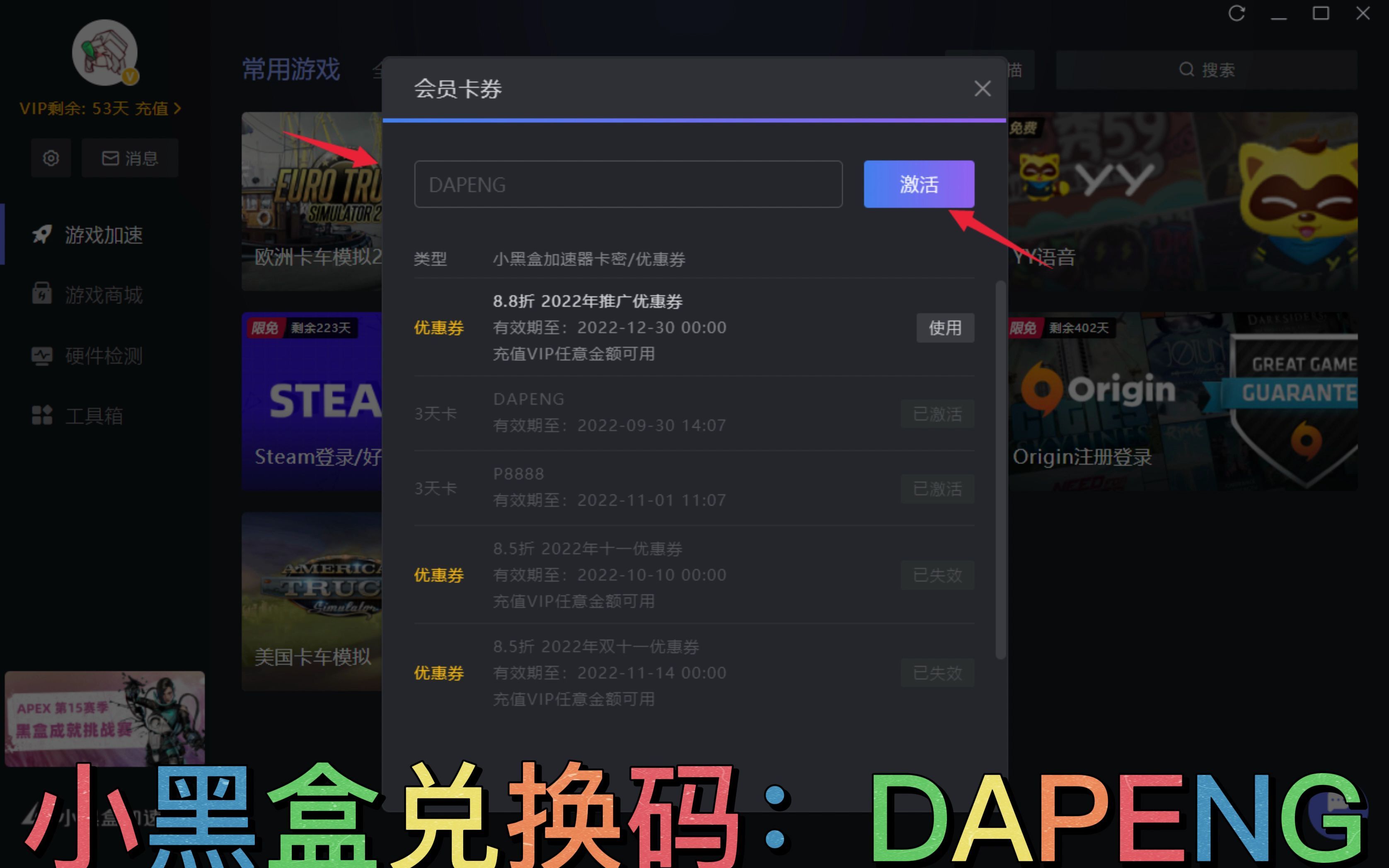Click the rocket icon for 游戏加速
Image resolution: width=1389 pixels, height=868 pixels.
[42, 234]
